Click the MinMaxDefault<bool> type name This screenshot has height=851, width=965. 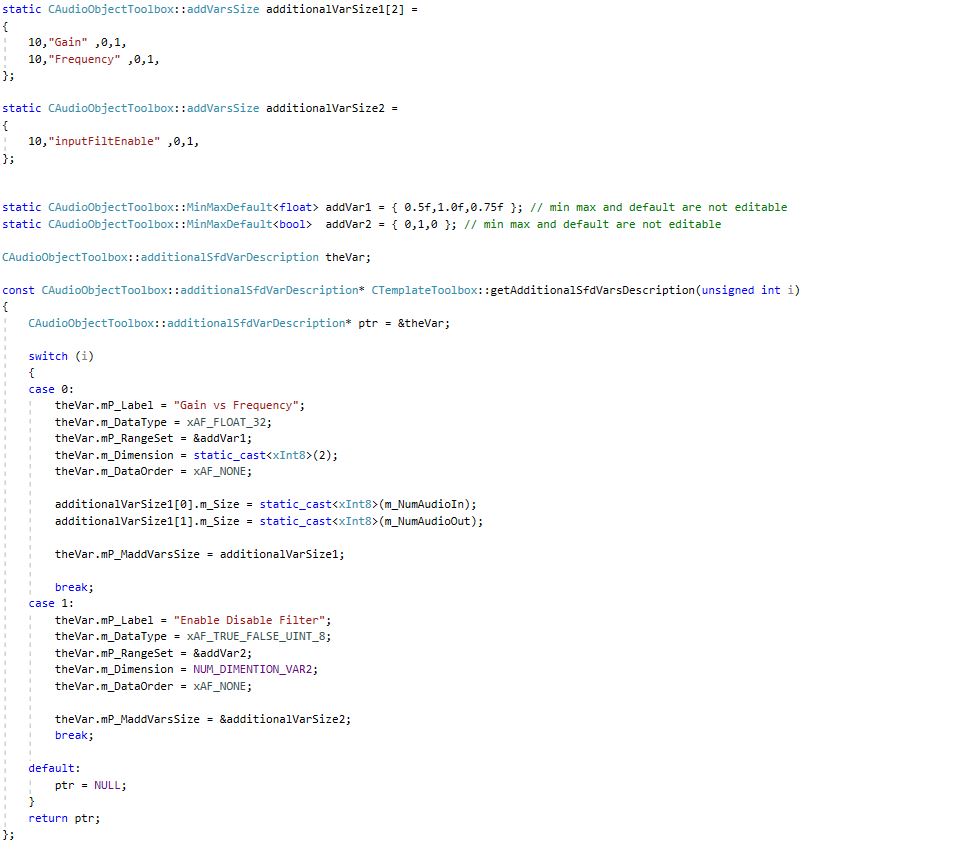pyautogui.click(x=249, y=225)
